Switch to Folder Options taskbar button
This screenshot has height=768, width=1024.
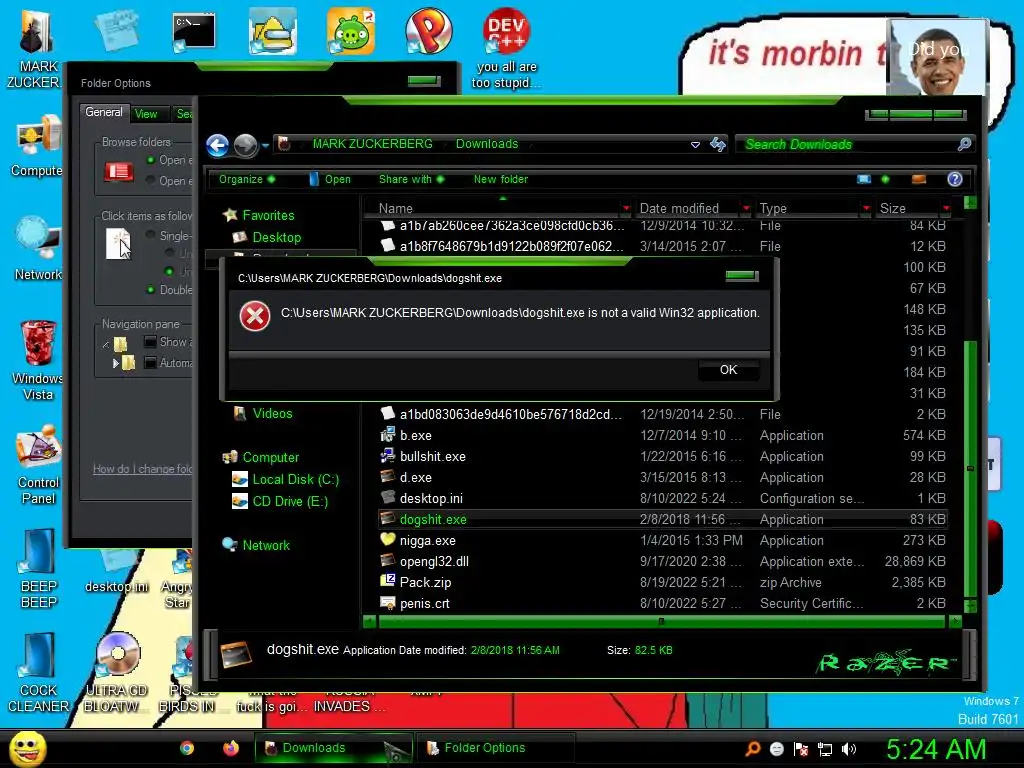pos(495,748)
